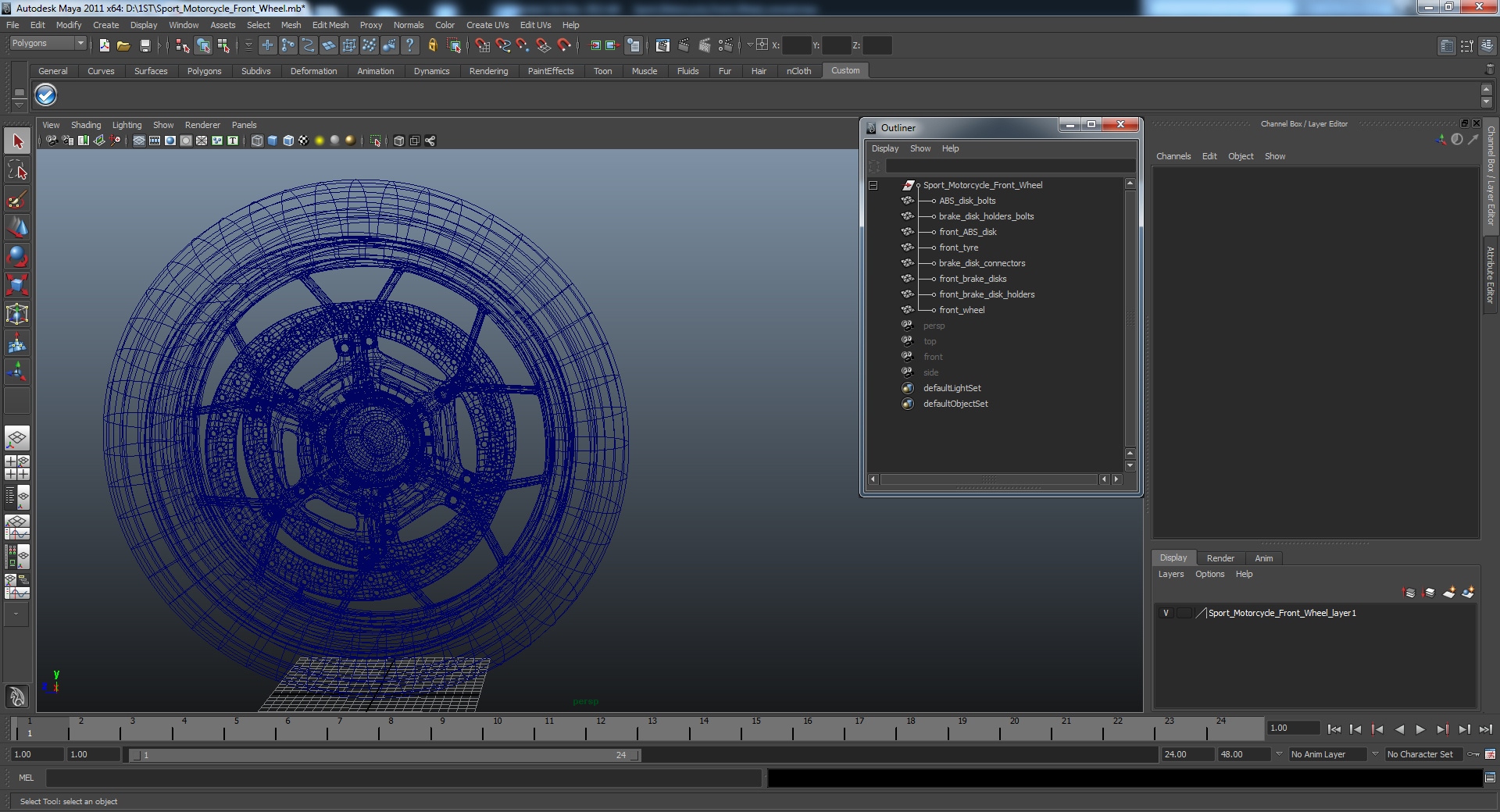Screen dimensions: 1500x812
Task: Open Render Settings window
Action: [x=726, y=45]
